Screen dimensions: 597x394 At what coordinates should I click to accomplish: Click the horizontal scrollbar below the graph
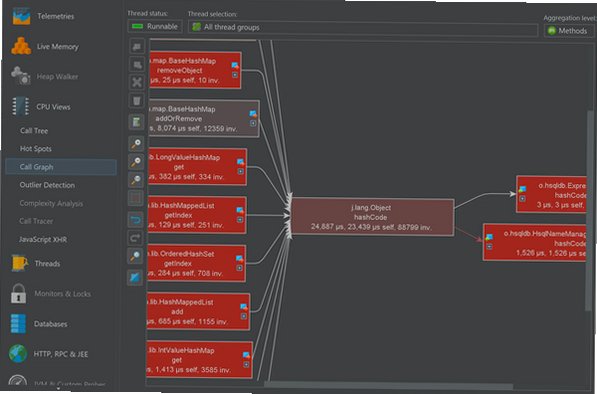(388, 386)
